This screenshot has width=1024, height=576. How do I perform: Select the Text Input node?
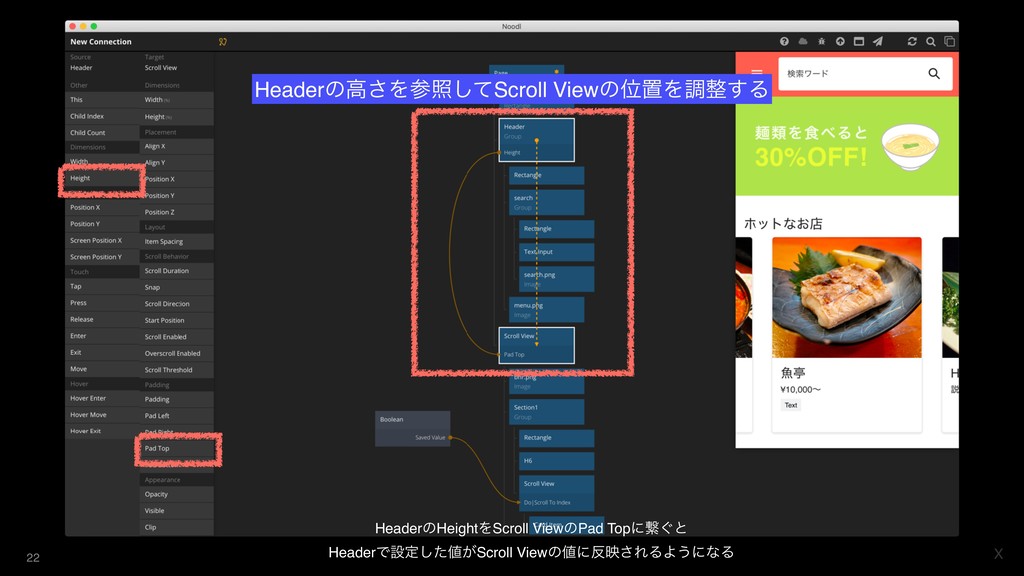pos(556,252)
